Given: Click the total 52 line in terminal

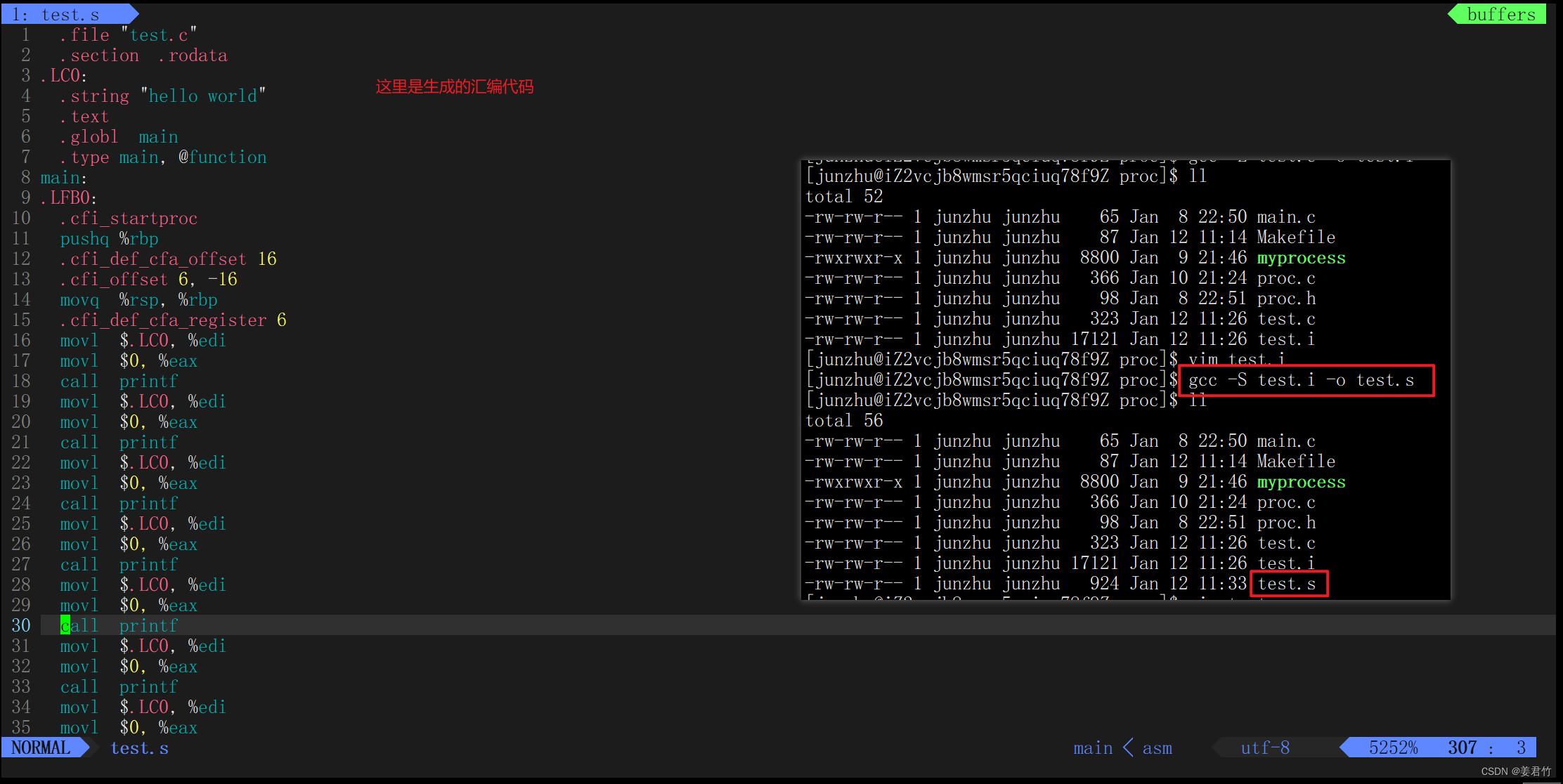Looking at the screenshot, I should tap(844, 197).
